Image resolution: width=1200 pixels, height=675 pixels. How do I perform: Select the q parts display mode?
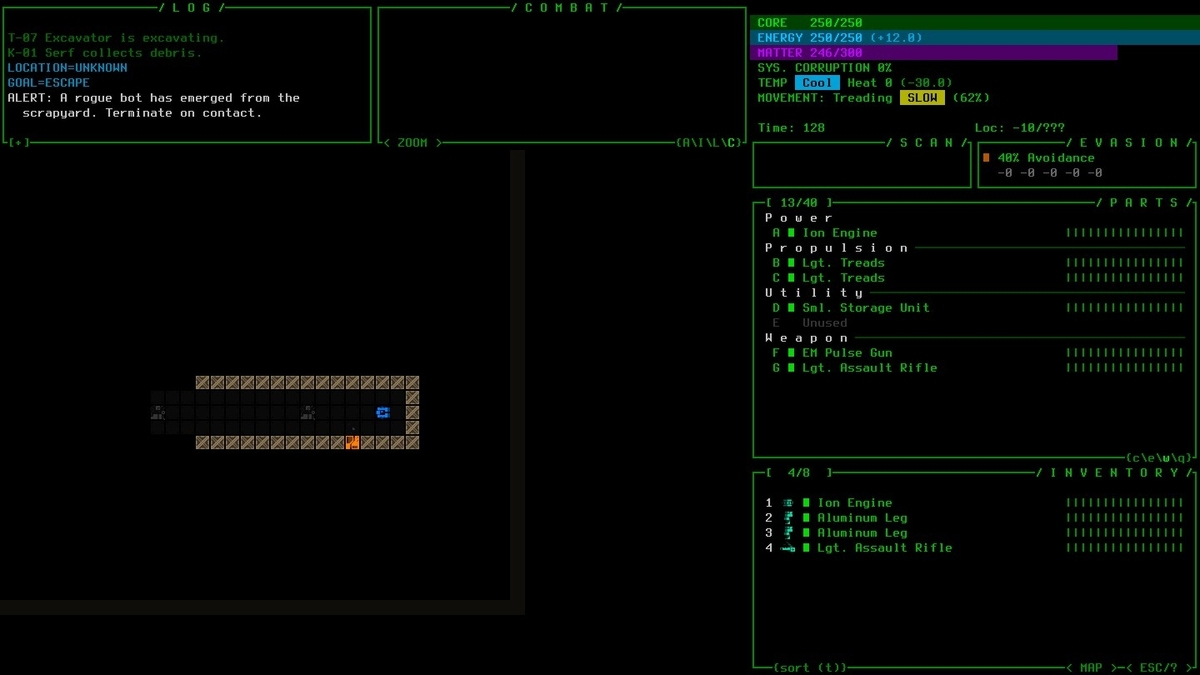point(1179,458)
